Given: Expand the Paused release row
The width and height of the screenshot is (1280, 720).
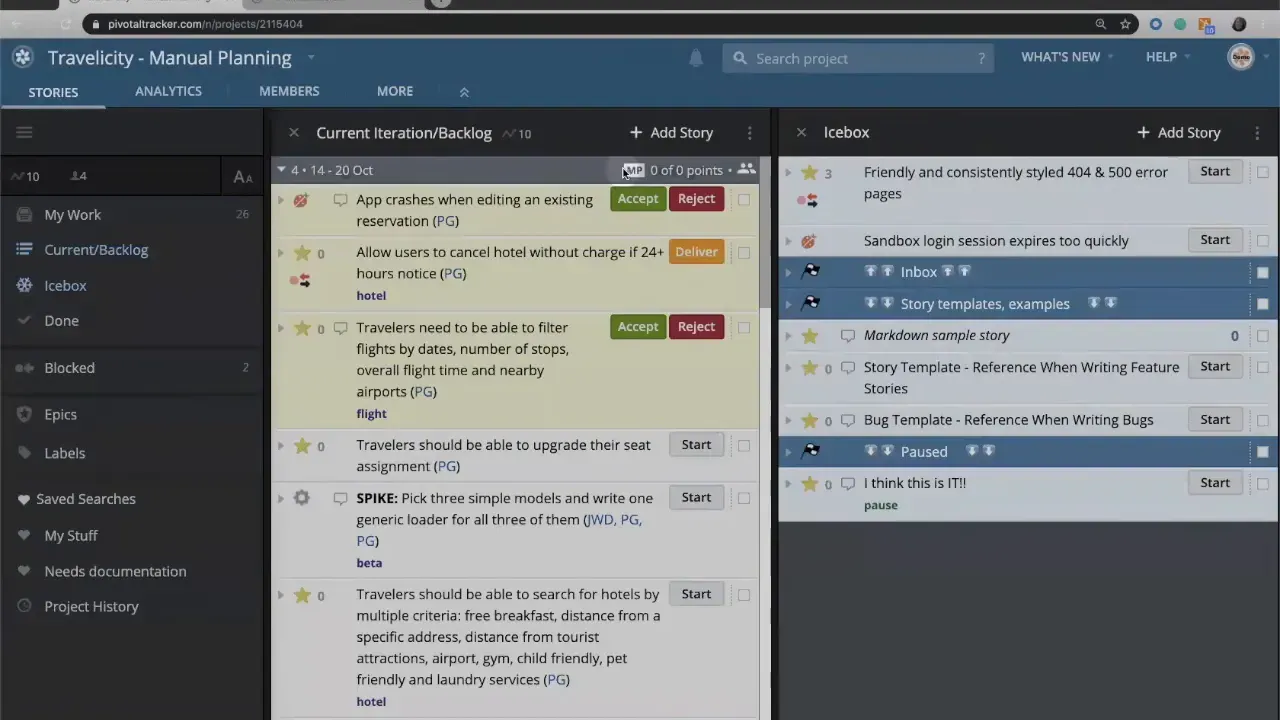Looking at the screenshot, I should pyautogui.click(x=788, y=451).
